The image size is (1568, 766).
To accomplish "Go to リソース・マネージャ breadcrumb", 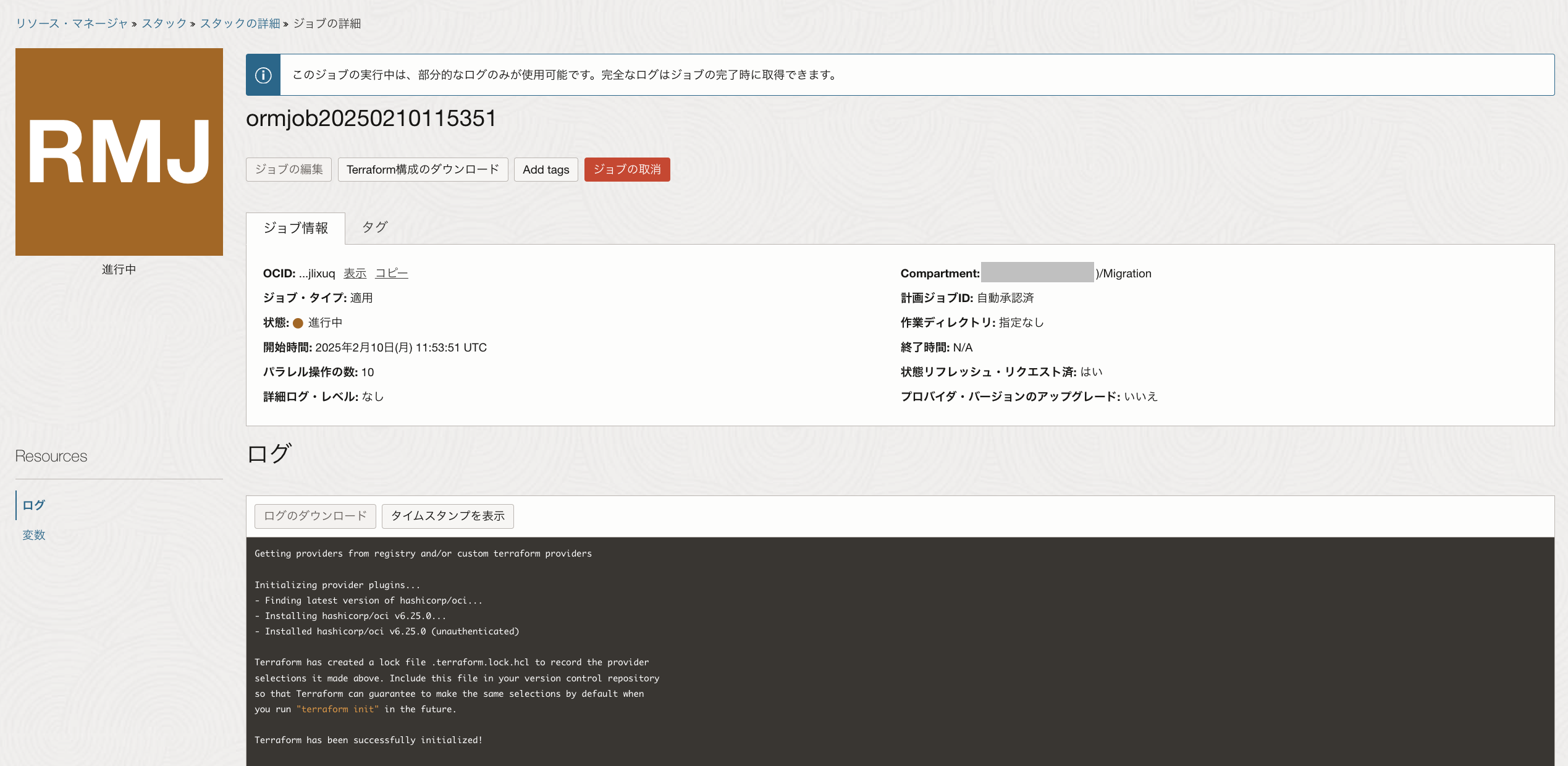I will pos(72,23).
